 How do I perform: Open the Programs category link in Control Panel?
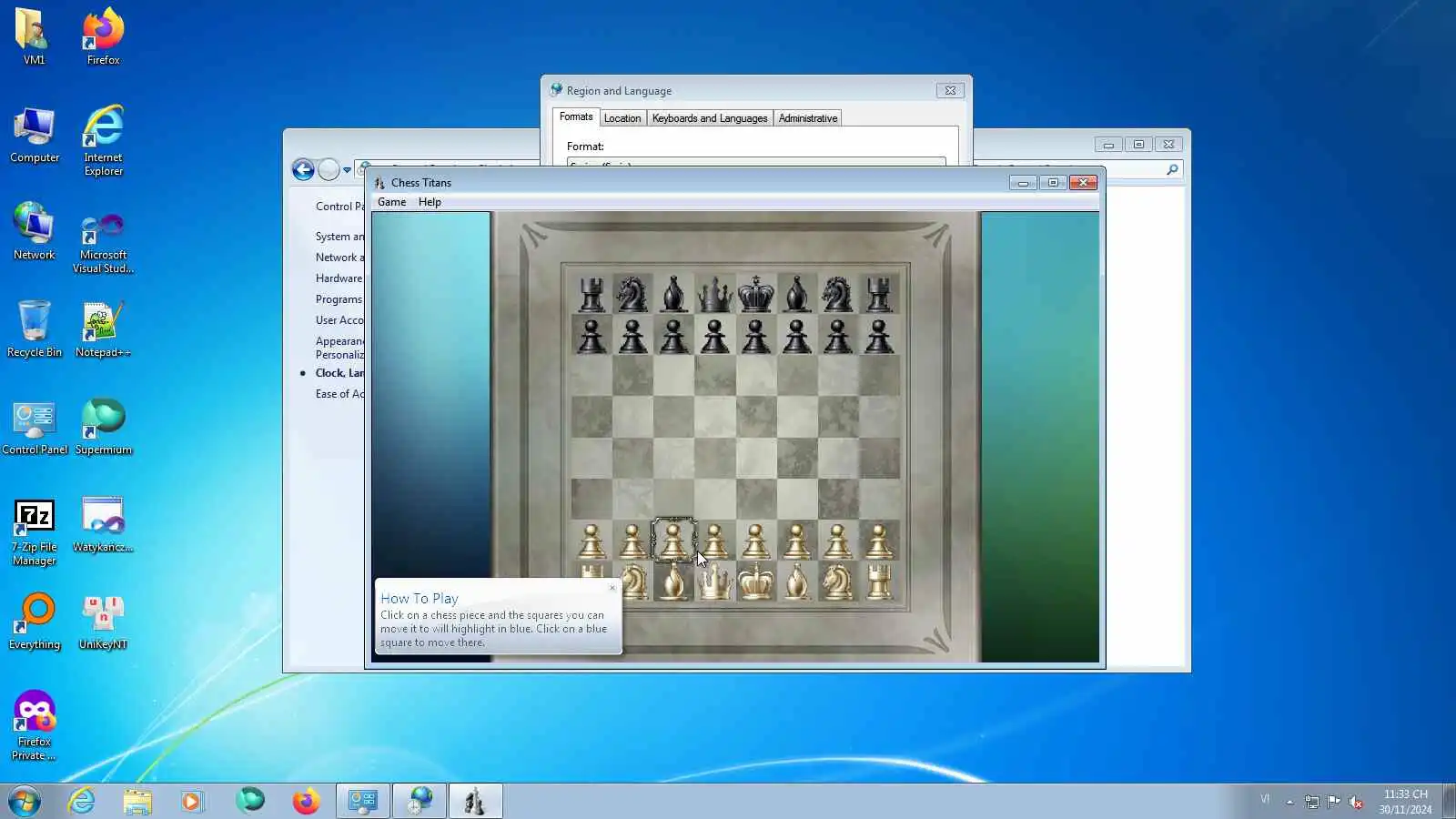coord(339,299)
